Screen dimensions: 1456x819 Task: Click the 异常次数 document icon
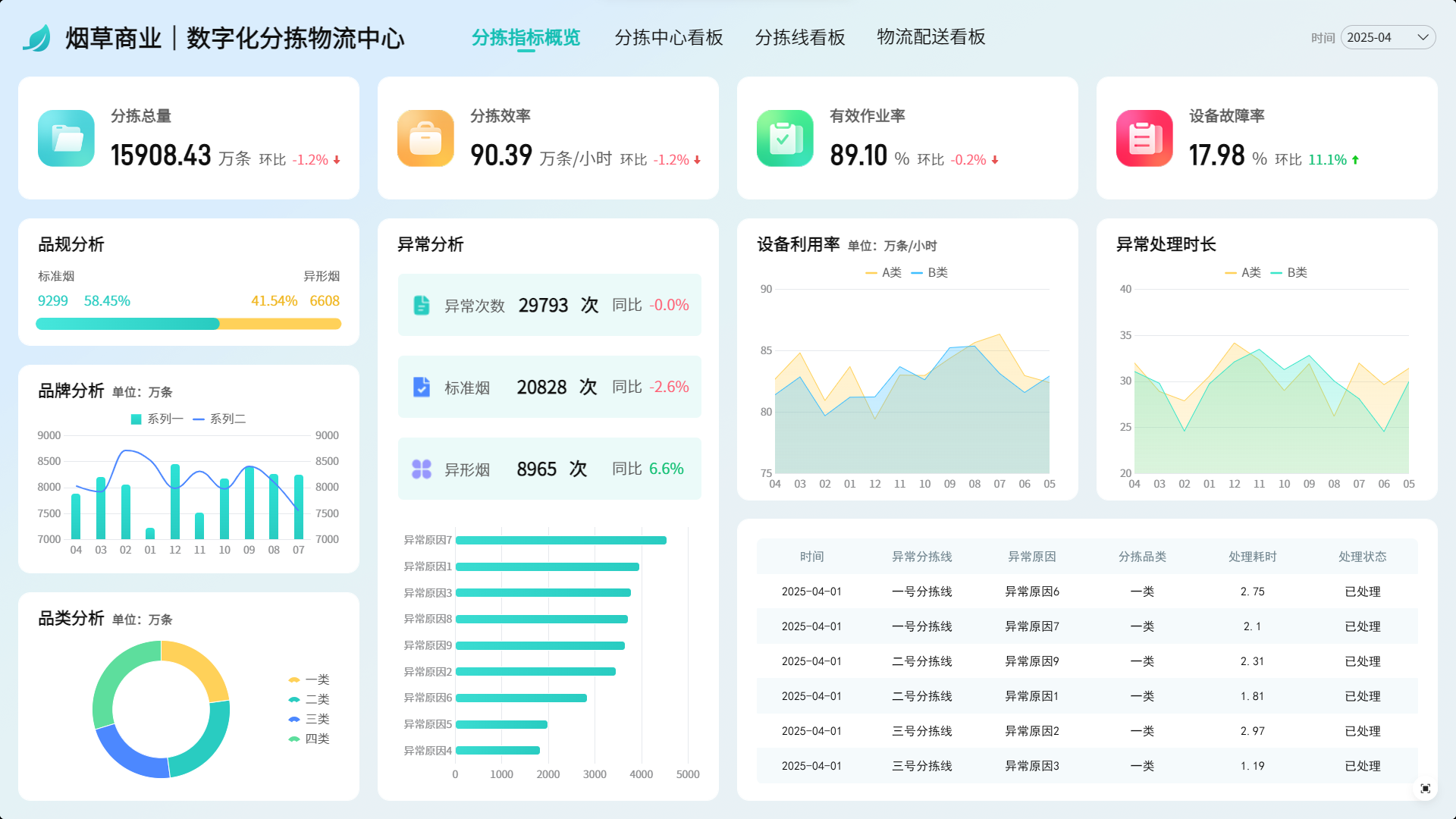(x=422, y=305)
